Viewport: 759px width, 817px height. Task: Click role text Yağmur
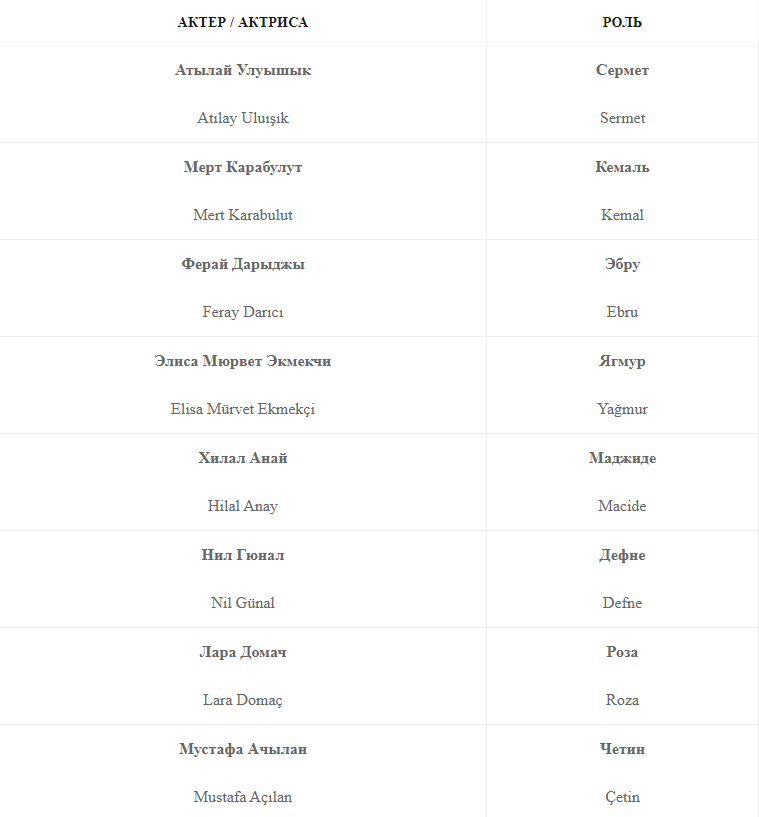[x=622, y=409]
